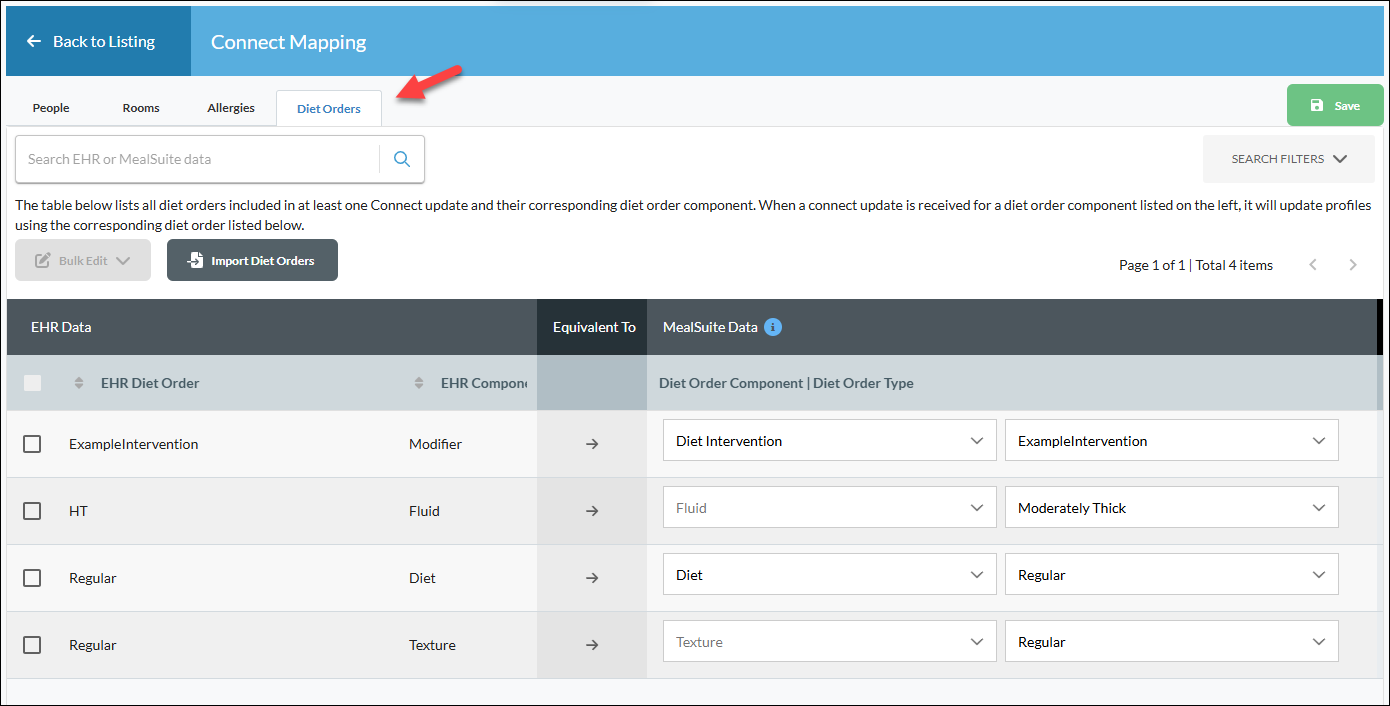Click the green Save button
This screenshot has width=1390, height=706.
click(1335, 105)
